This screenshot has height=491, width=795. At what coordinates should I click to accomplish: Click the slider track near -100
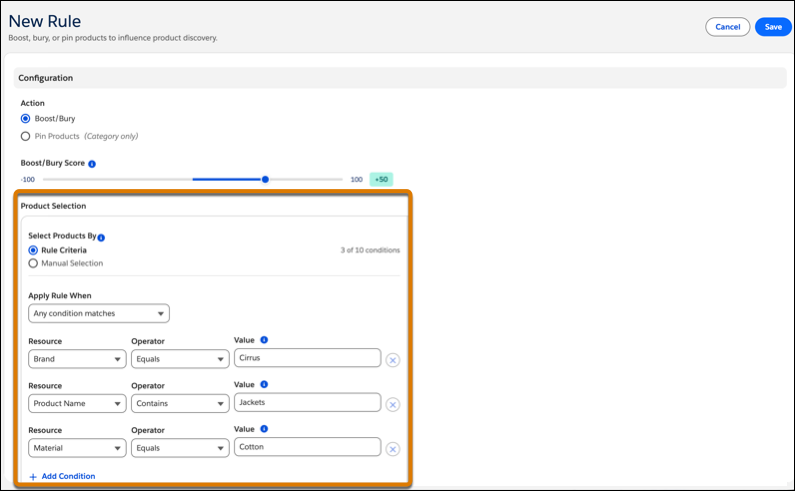click(x=48, y=180)
